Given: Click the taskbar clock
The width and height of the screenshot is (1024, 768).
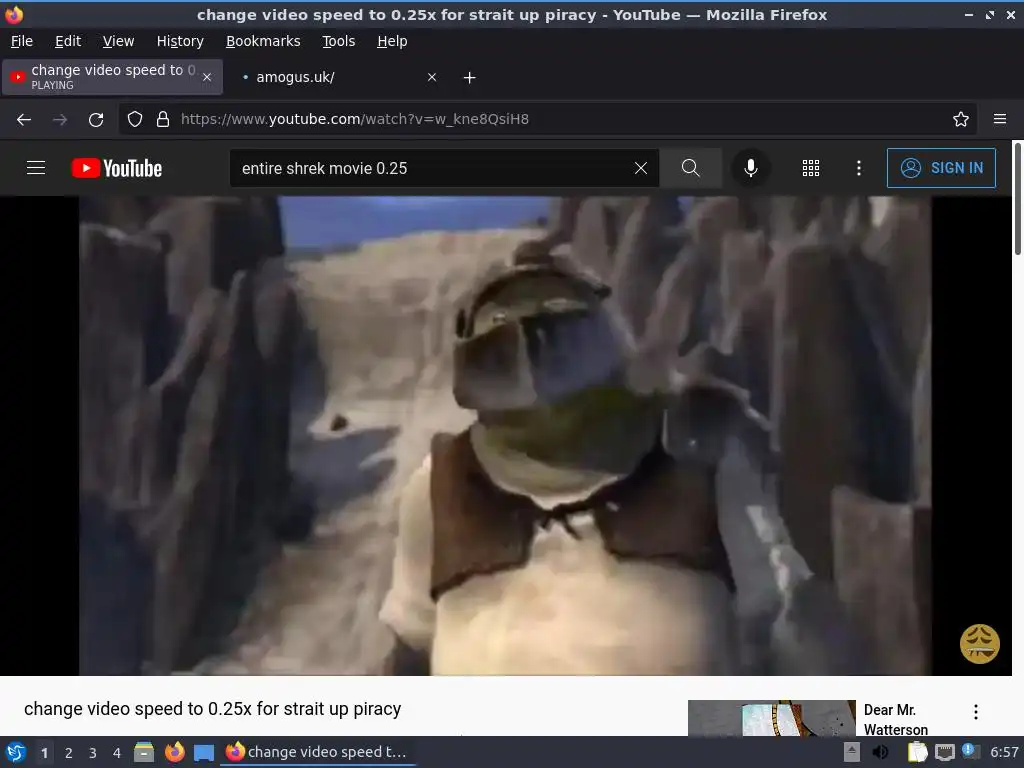Looking at the screenshot, I should click(1004, 752).
